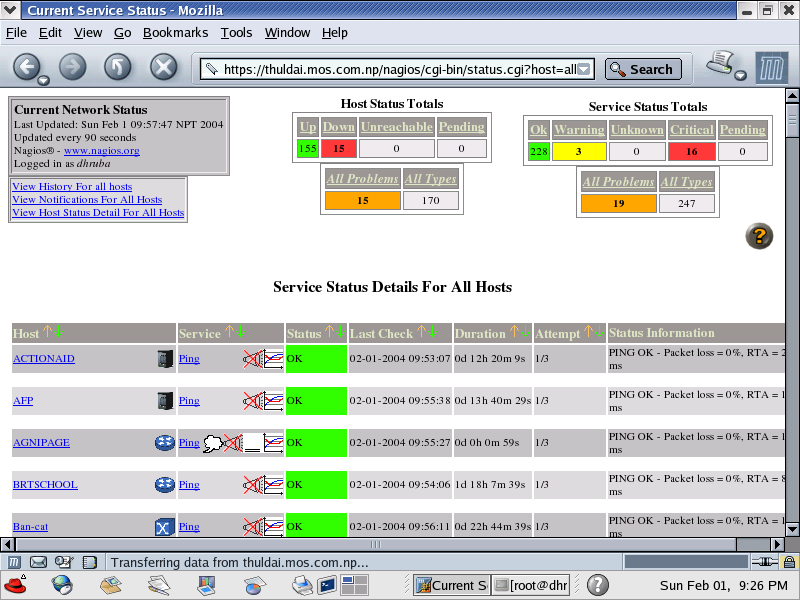
Task: Sort Service column ascending with up arrow
Action: pyautogui.click(x=229, y=332)
